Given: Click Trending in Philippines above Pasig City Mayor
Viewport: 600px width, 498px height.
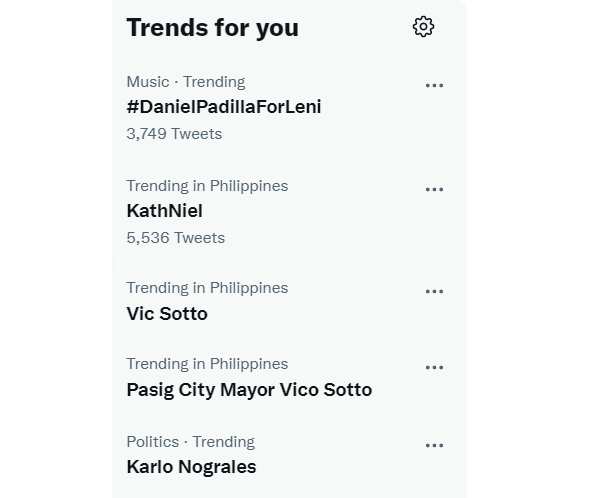Looking at the screenshot, I should tap(207, 364).
